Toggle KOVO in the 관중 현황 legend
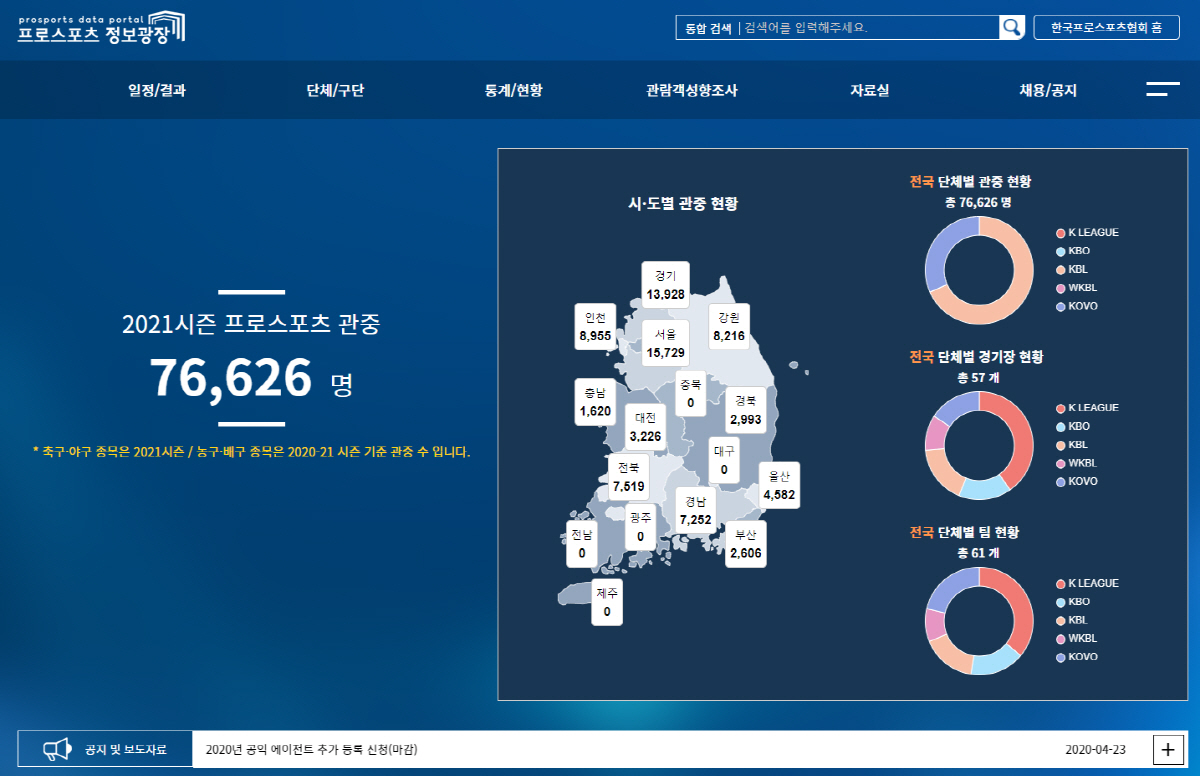Image resolution: width=1200 pixels, height=776 pixels. 1077,306
